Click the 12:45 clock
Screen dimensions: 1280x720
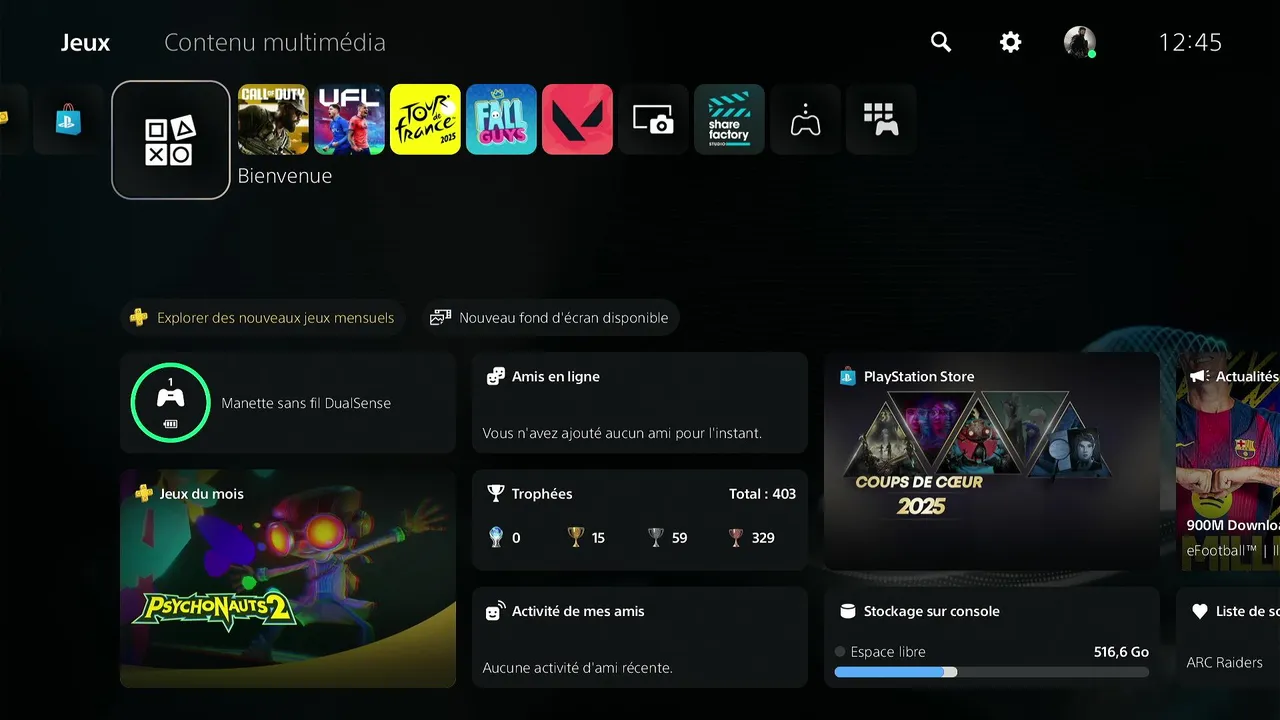click(x=1190, y=42)
